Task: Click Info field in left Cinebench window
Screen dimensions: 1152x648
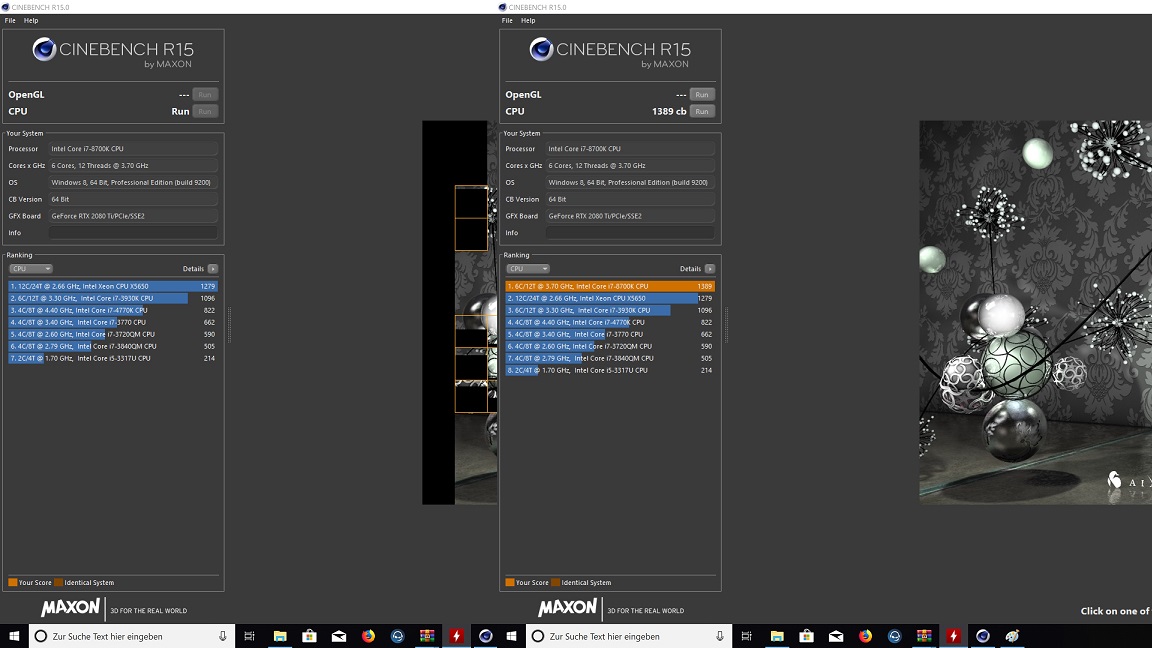Action: [x=133, y=233]
